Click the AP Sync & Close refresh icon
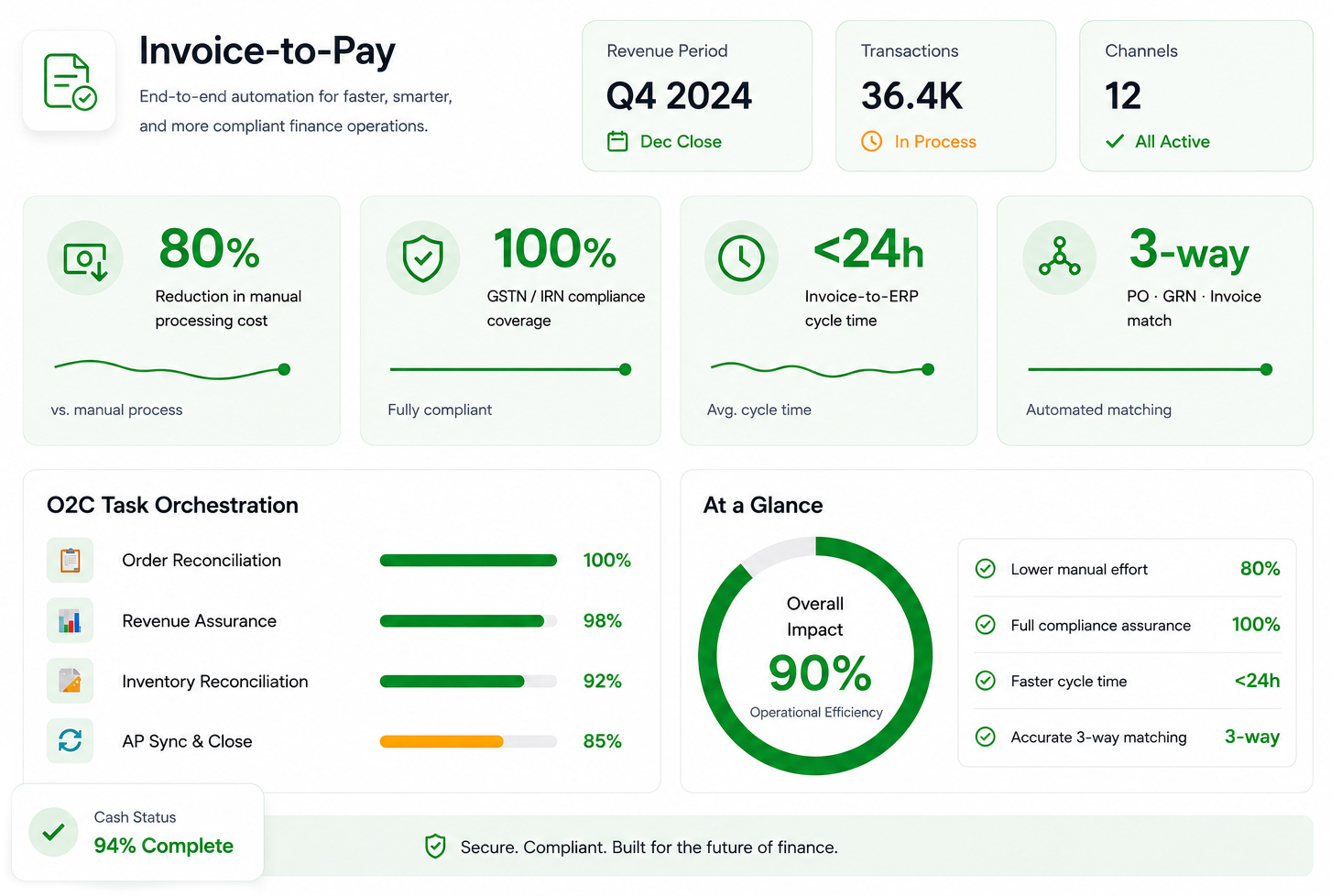 click(x=70, y=740)
